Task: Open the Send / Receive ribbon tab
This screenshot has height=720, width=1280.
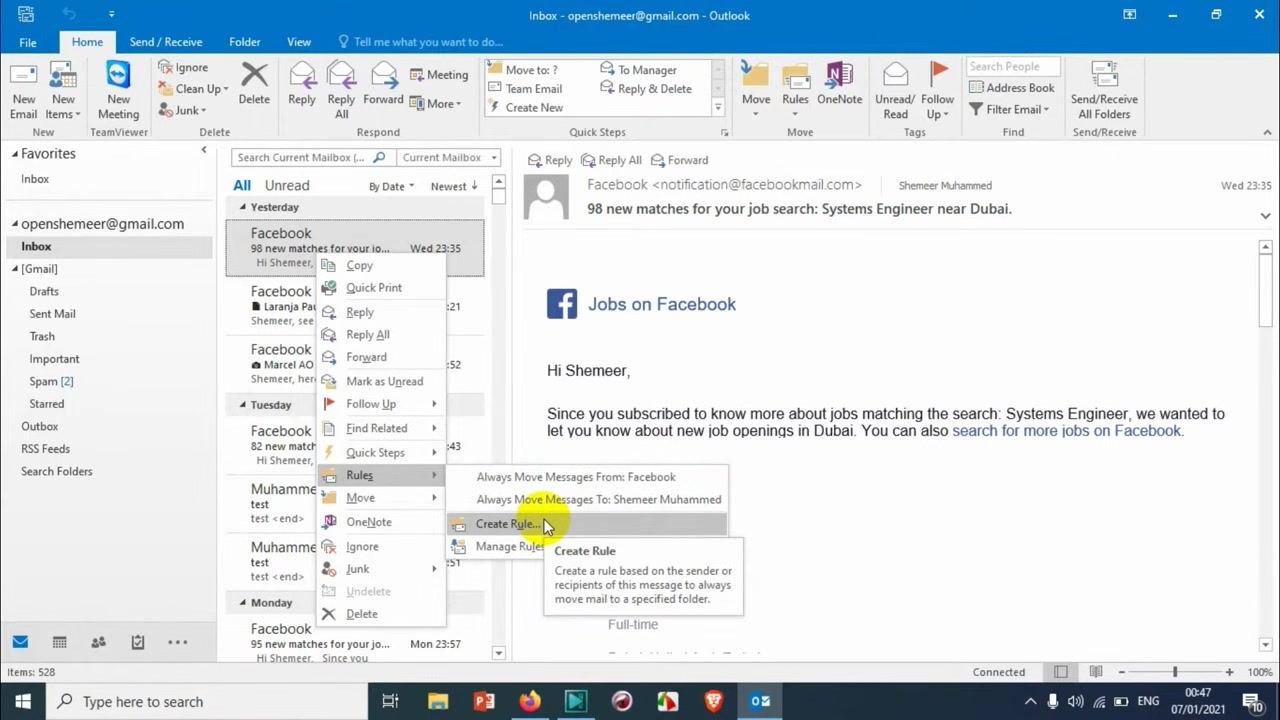Action: (x=166, y=42)
